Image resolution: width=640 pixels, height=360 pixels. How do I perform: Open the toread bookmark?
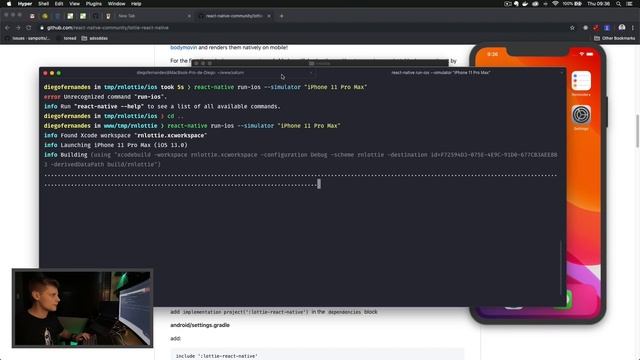pos(67,38)
